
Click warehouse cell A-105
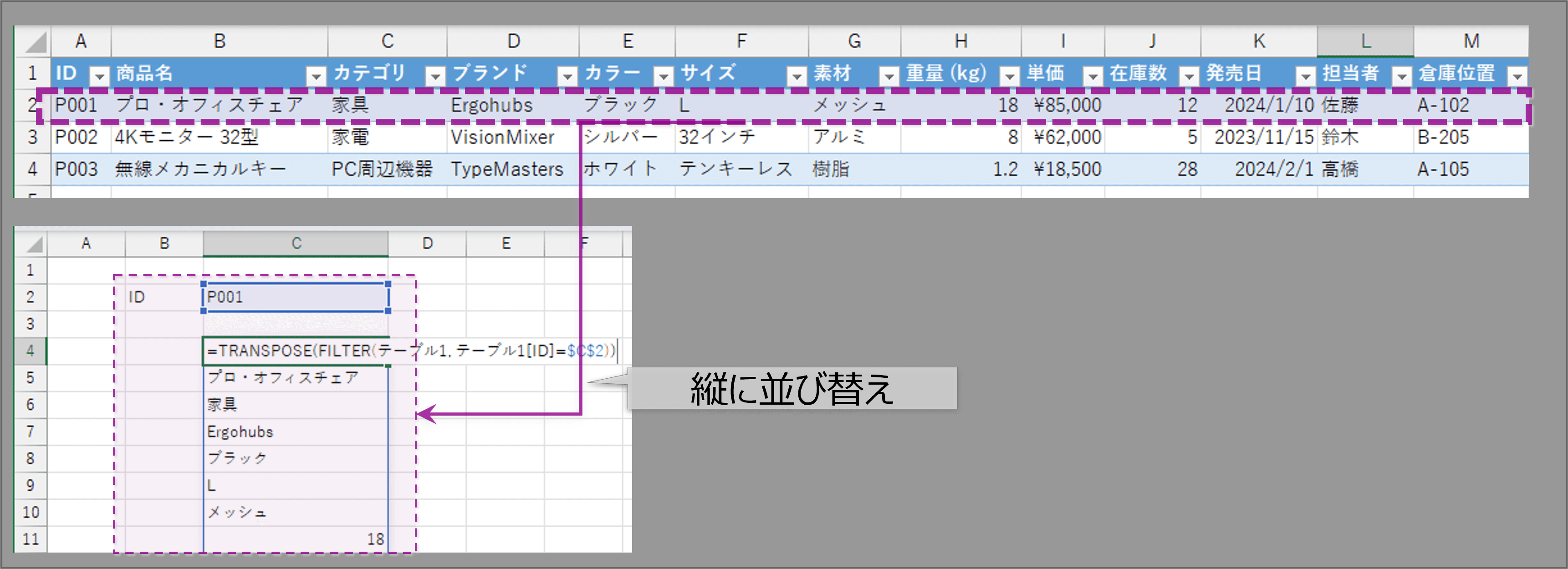(x=1471, y=169)
